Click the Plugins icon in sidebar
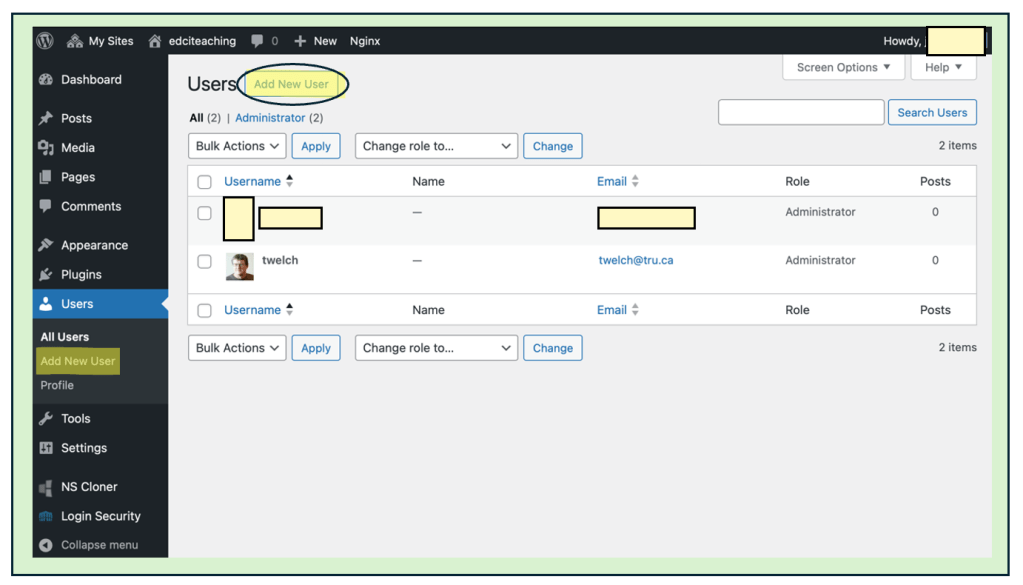1023x585 pixels. pos(45,275)
